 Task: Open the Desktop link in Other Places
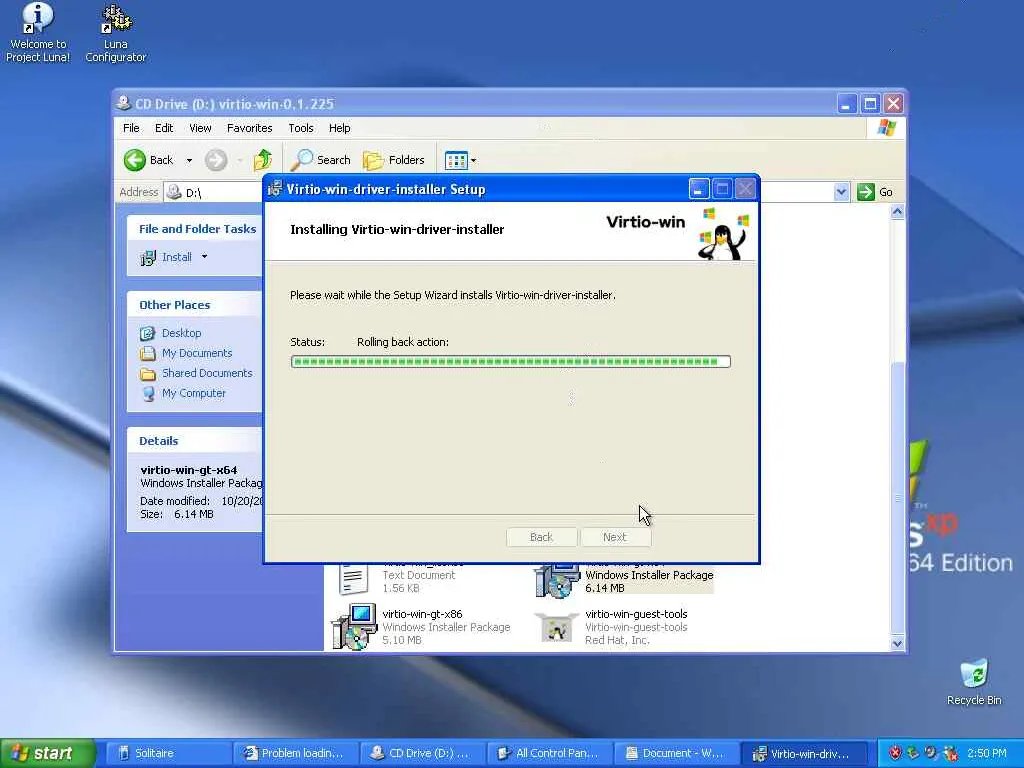coord(182,333)
